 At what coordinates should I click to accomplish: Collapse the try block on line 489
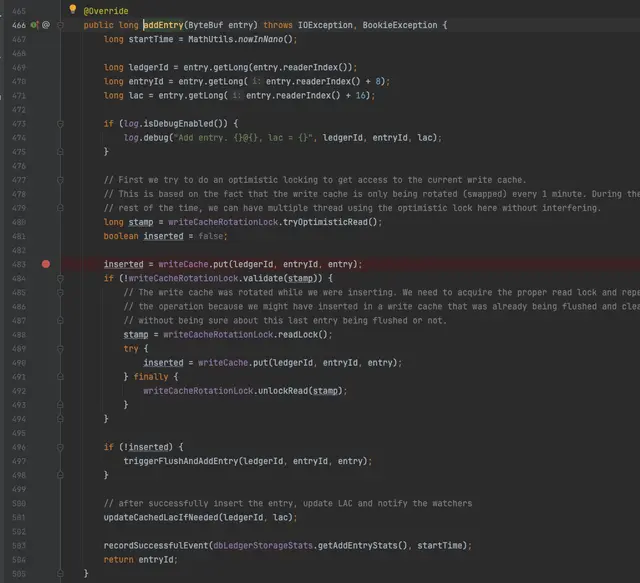(x=60, y=349)
